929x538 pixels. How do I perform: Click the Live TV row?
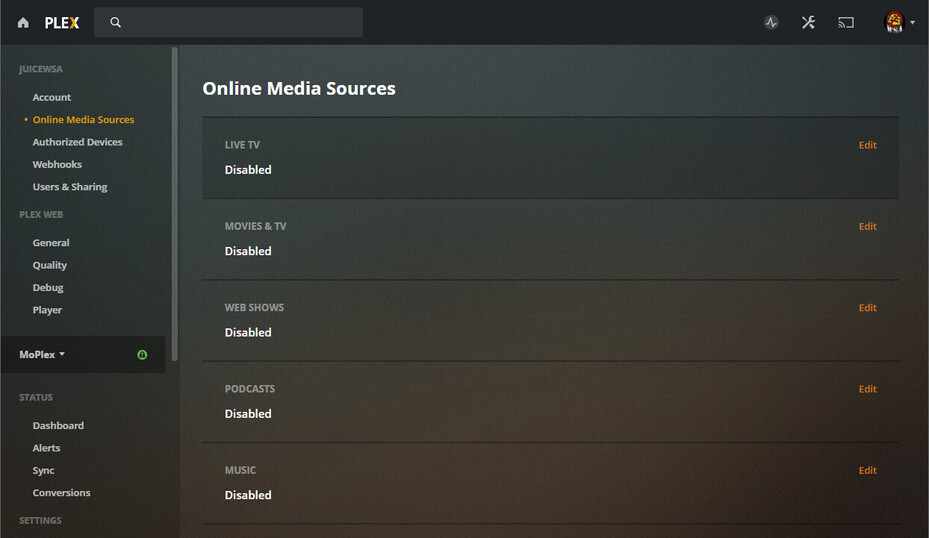tap(550, 158)
